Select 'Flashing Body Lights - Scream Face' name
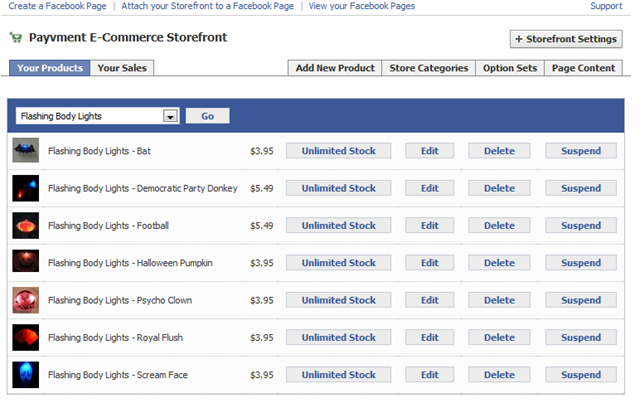Screen dimensions: 640x408 point(118,375)
